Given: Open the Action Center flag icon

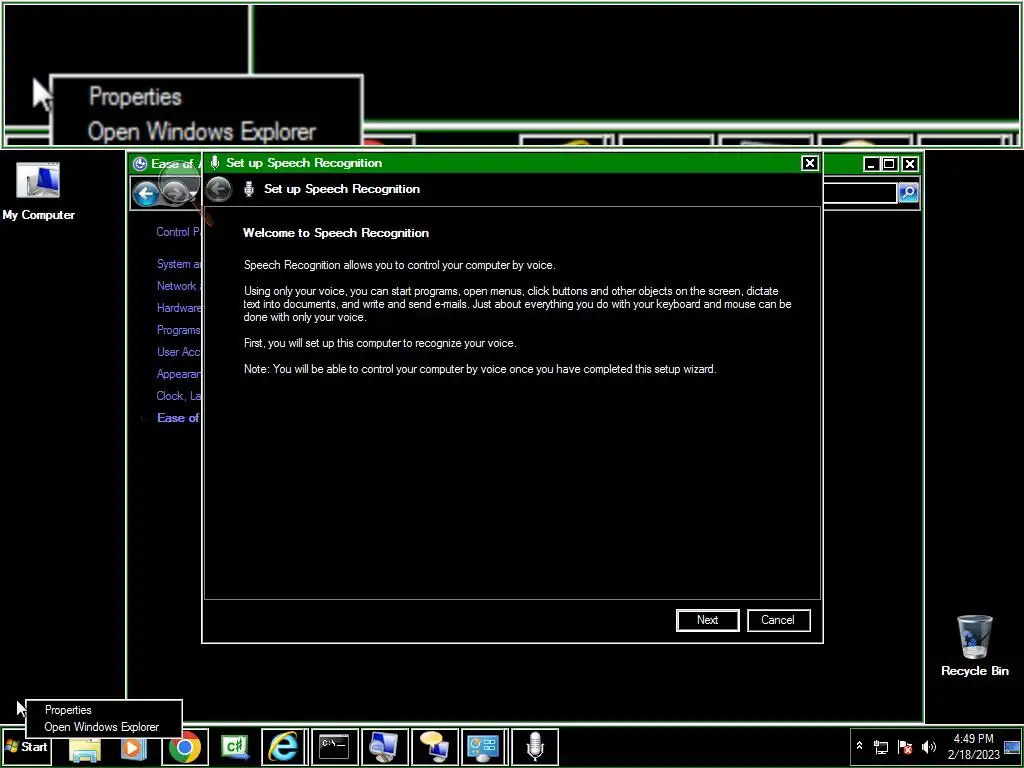Looking at the screenshot, I should coord(905,747).
